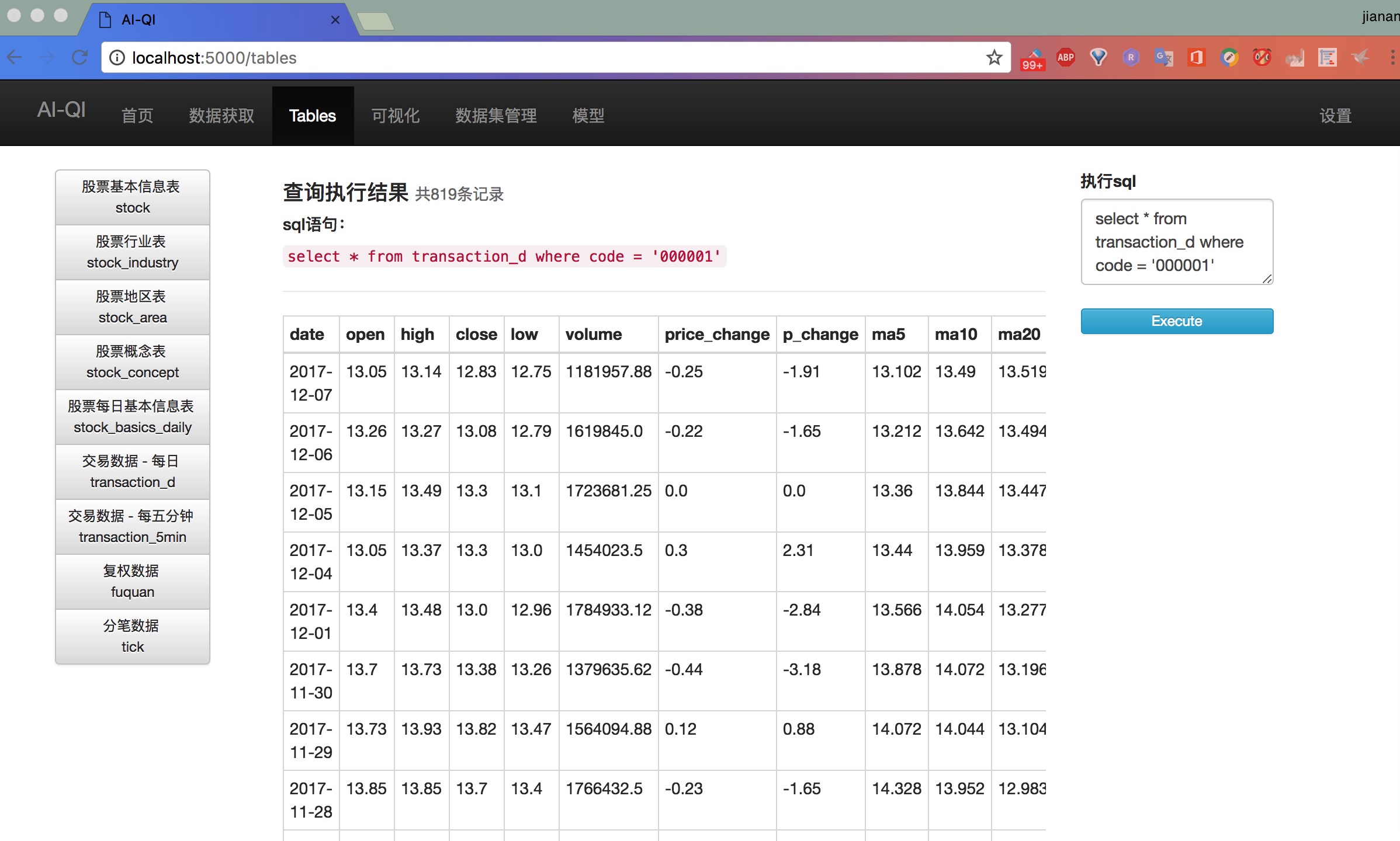Bookmark this page with star icon
Viewport: 1400px width, 841px height.
tap(994, 57)
